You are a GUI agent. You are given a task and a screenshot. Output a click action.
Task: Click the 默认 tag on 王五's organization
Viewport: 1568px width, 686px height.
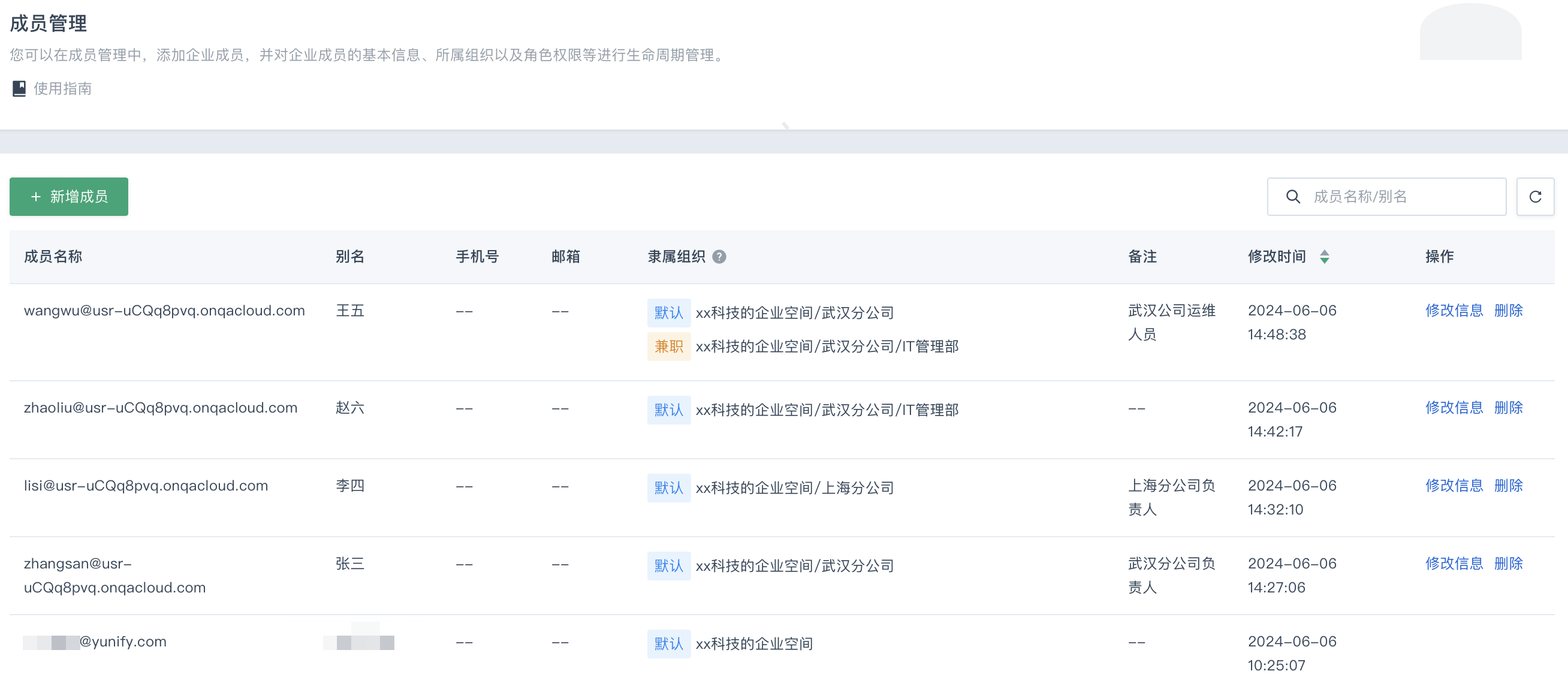point(668,312)
